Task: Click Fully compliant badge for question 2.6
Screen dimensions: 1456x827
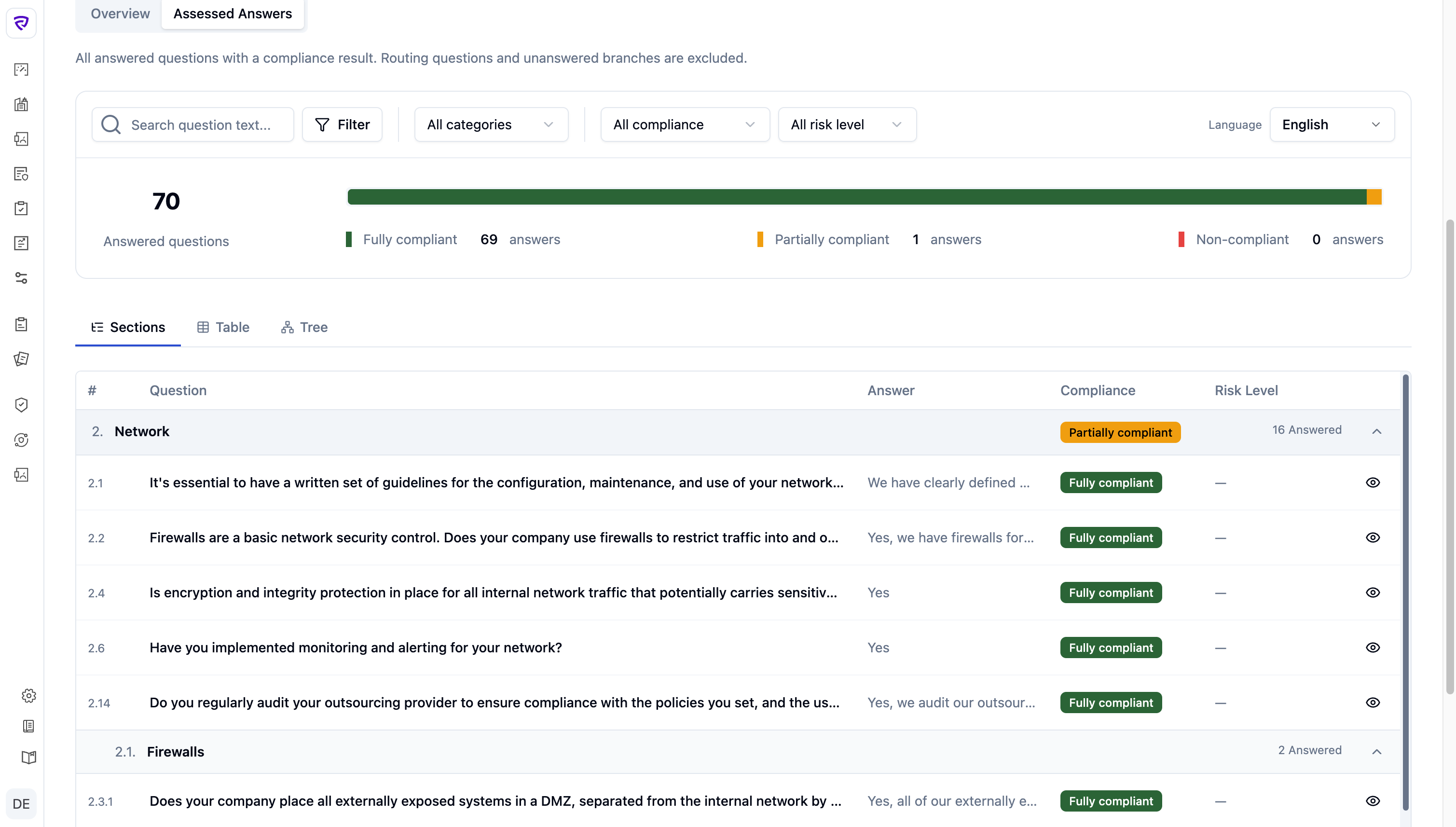Action: coord(1111,648)
